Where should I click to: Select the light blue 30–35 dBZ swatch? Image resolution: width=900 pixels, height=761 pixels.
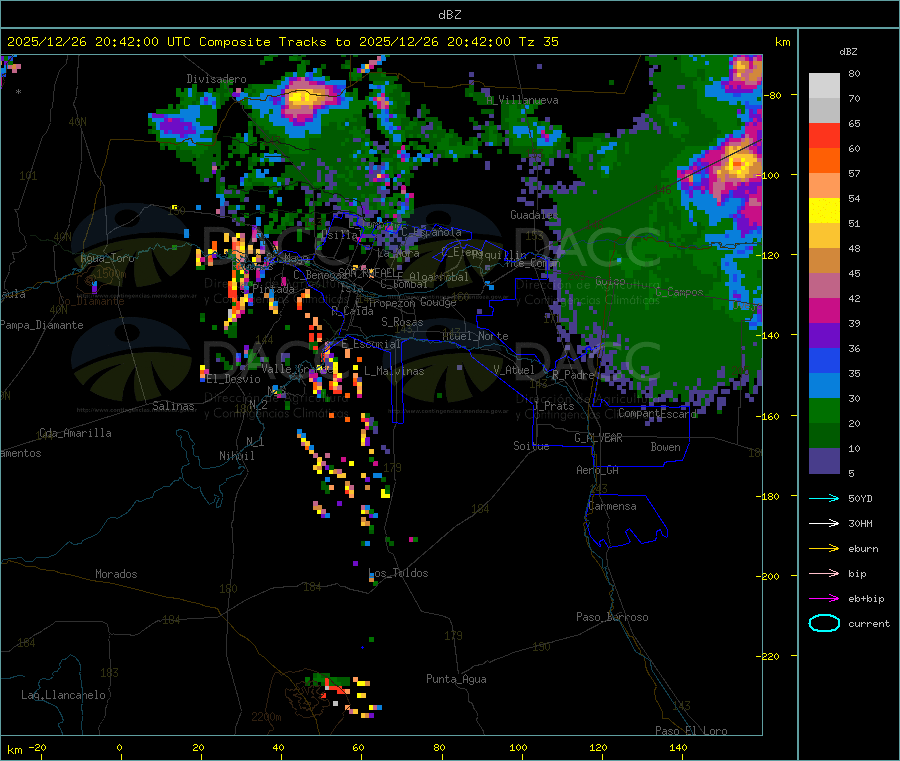click(x=824, y=386)
